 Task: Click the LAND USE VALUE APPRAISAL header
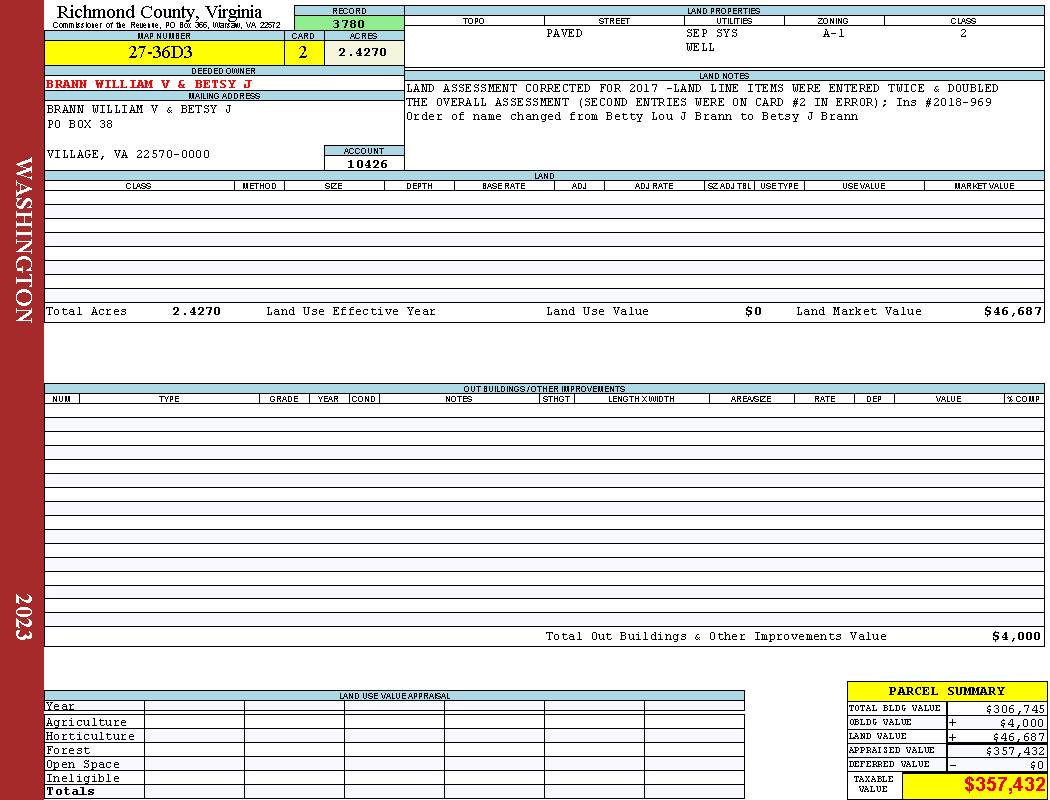(394, 696)
